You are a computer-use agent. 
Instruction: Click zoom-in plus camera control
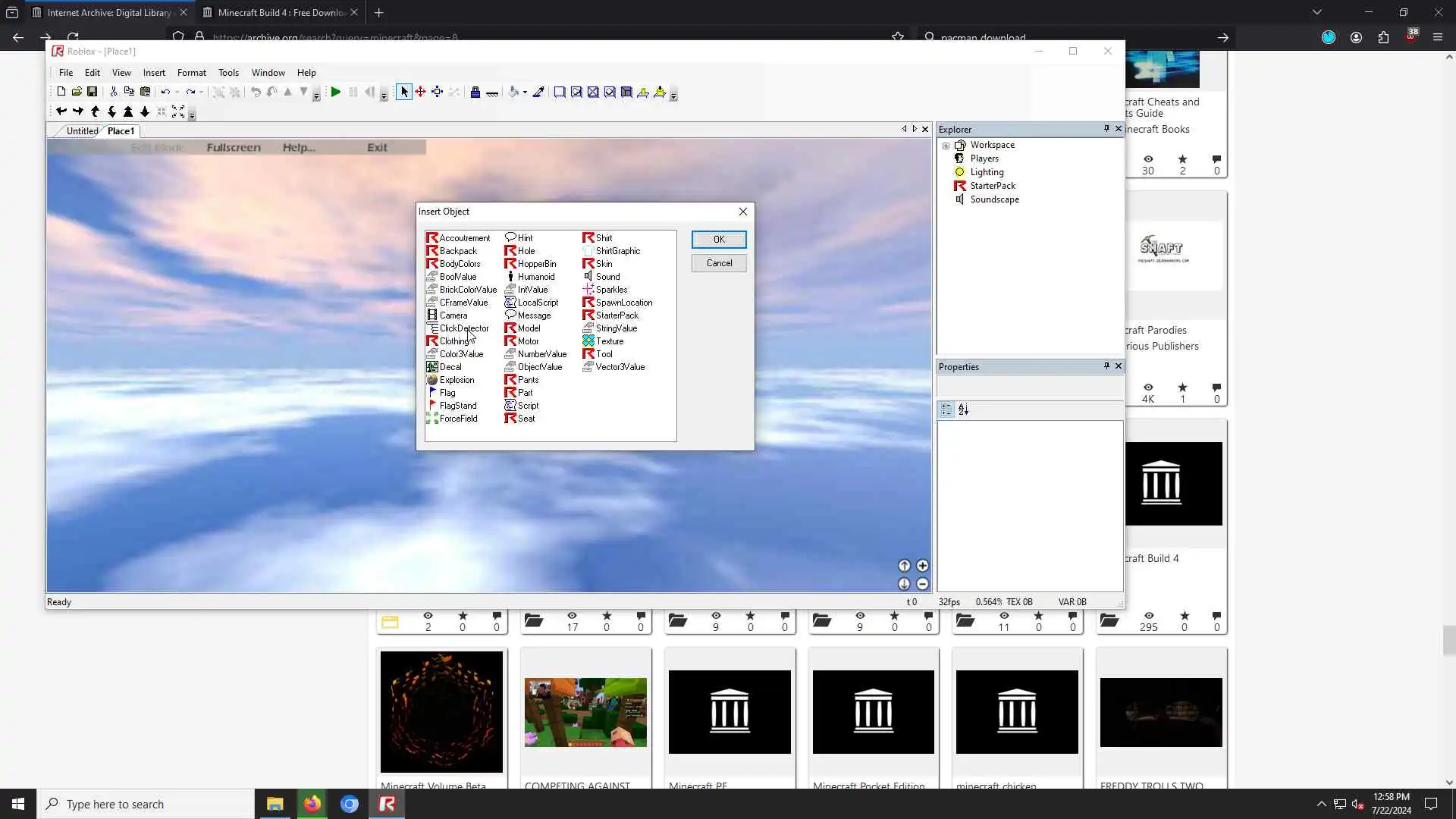coord(922,566)
